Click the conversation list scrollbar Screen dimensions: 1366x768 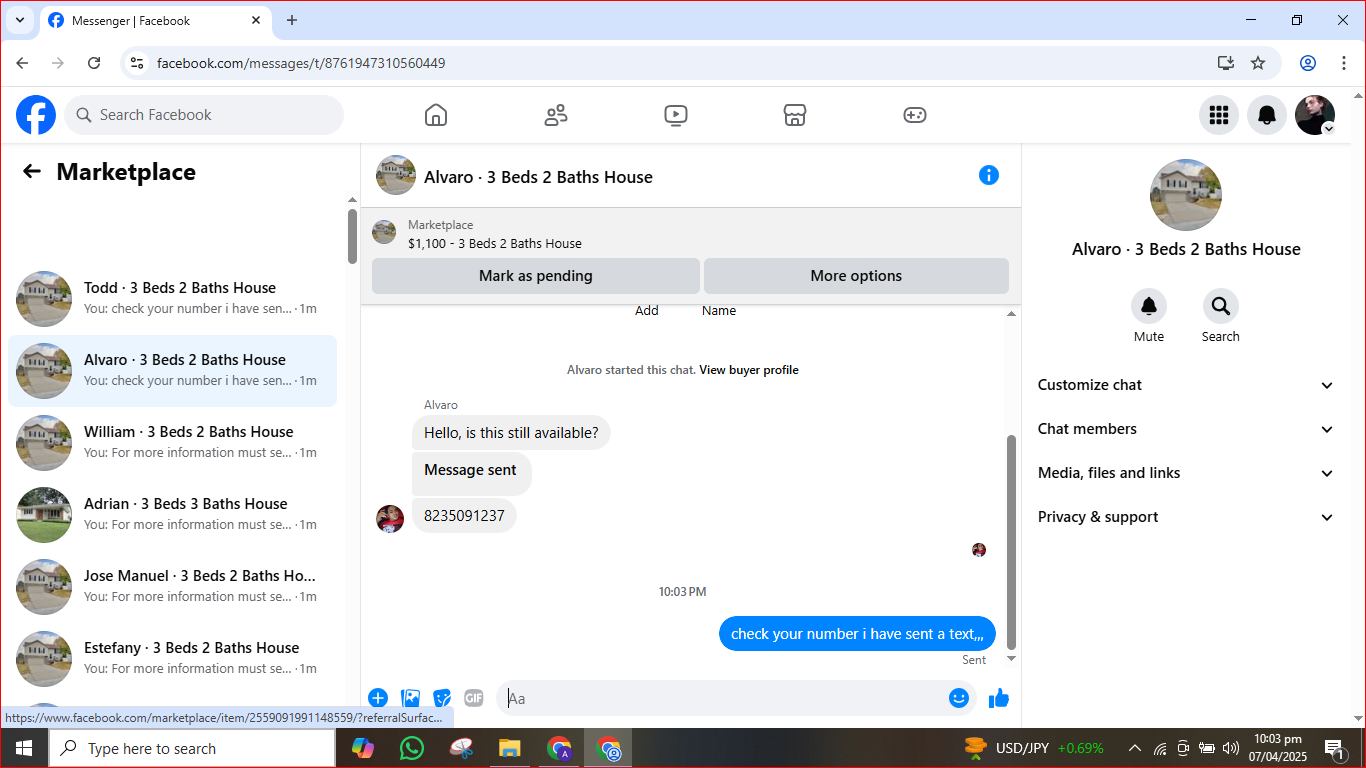pyautogui.click(x=353, y=236)
